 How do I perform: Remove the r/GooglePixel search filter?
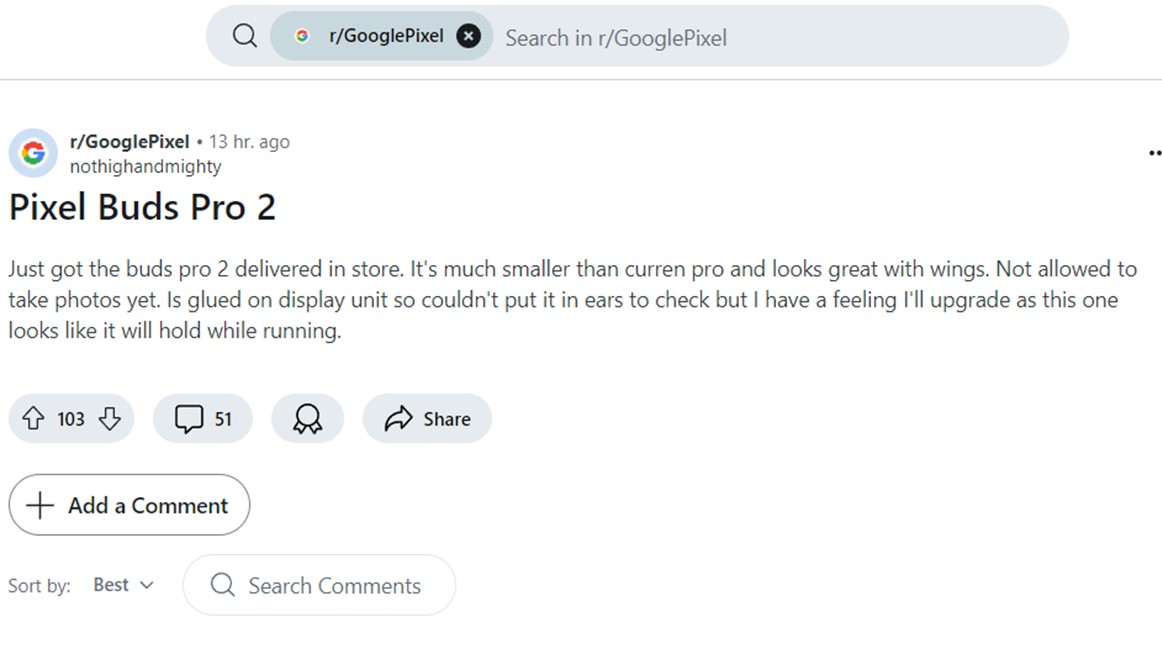(x=468, y=37)
